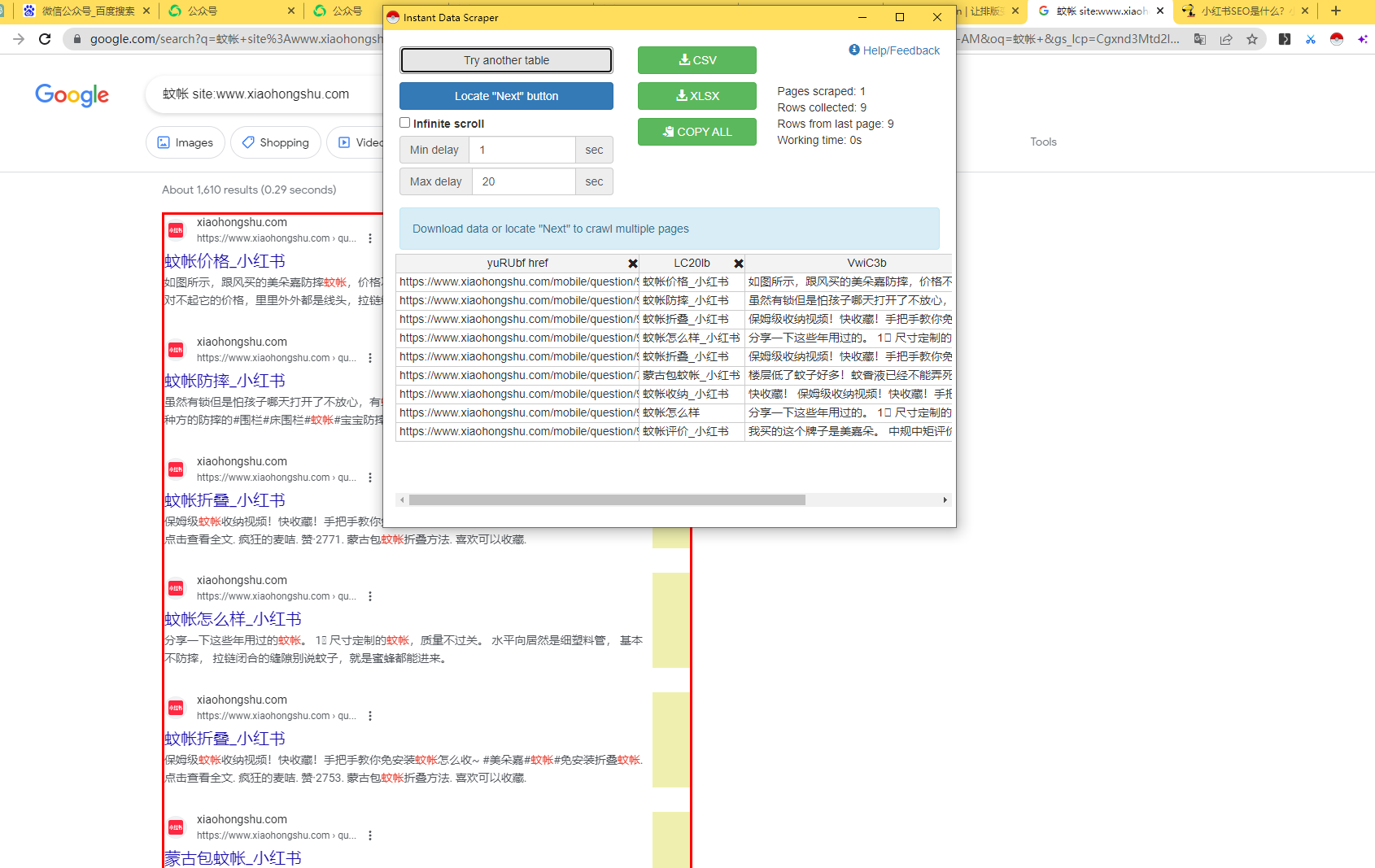Open the Help/Feedback link
Screen dimensions: 1375x868
click(901, 50)
